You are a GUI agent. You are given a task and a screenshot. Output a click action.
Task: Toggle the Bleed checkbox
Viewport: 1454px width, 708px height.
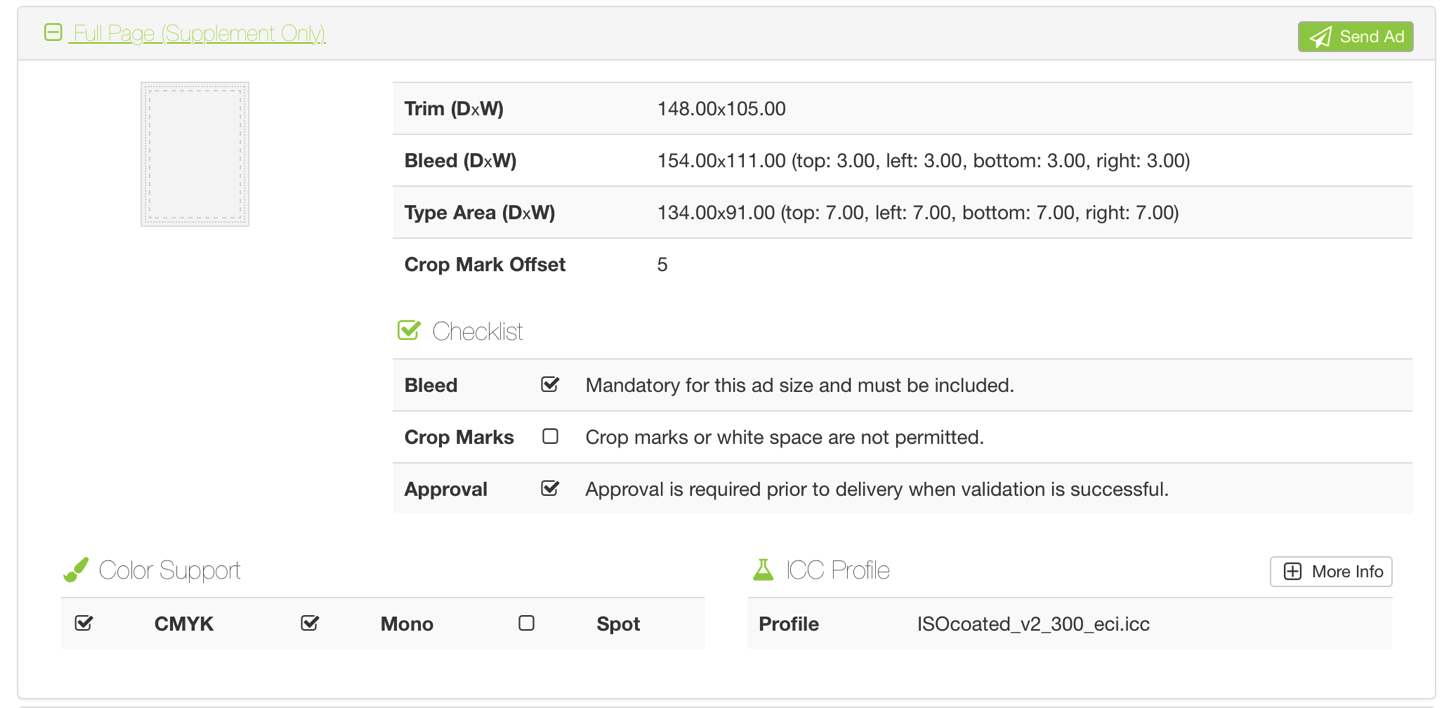tap(550, 384)
